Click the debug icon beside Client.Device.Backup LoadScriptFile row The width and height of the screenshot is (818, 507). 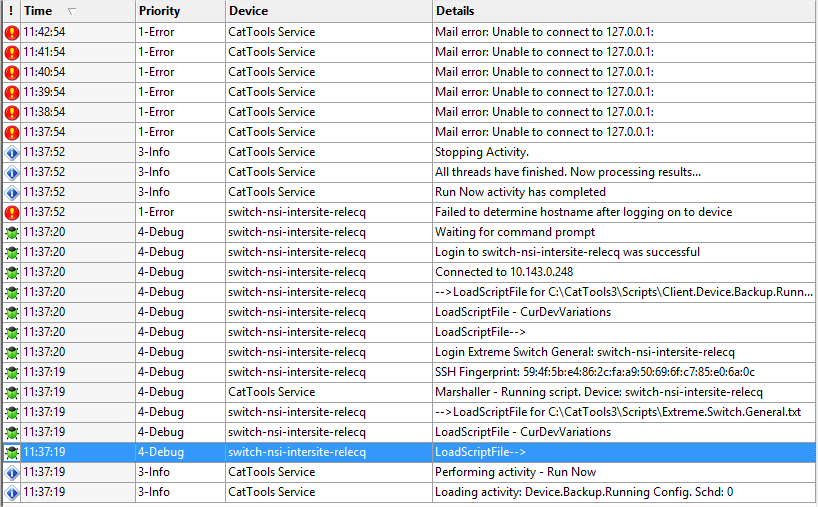coord(11,293)
